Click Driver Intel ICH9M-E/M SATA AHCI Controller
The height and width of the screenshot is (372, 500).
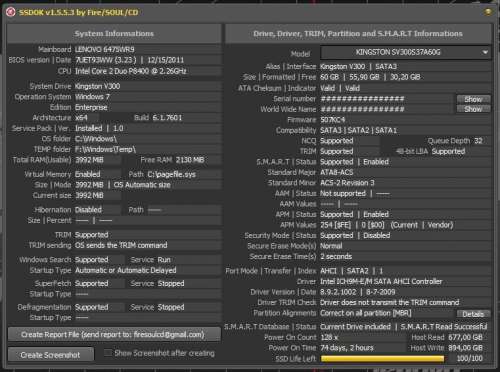point(381,282)
